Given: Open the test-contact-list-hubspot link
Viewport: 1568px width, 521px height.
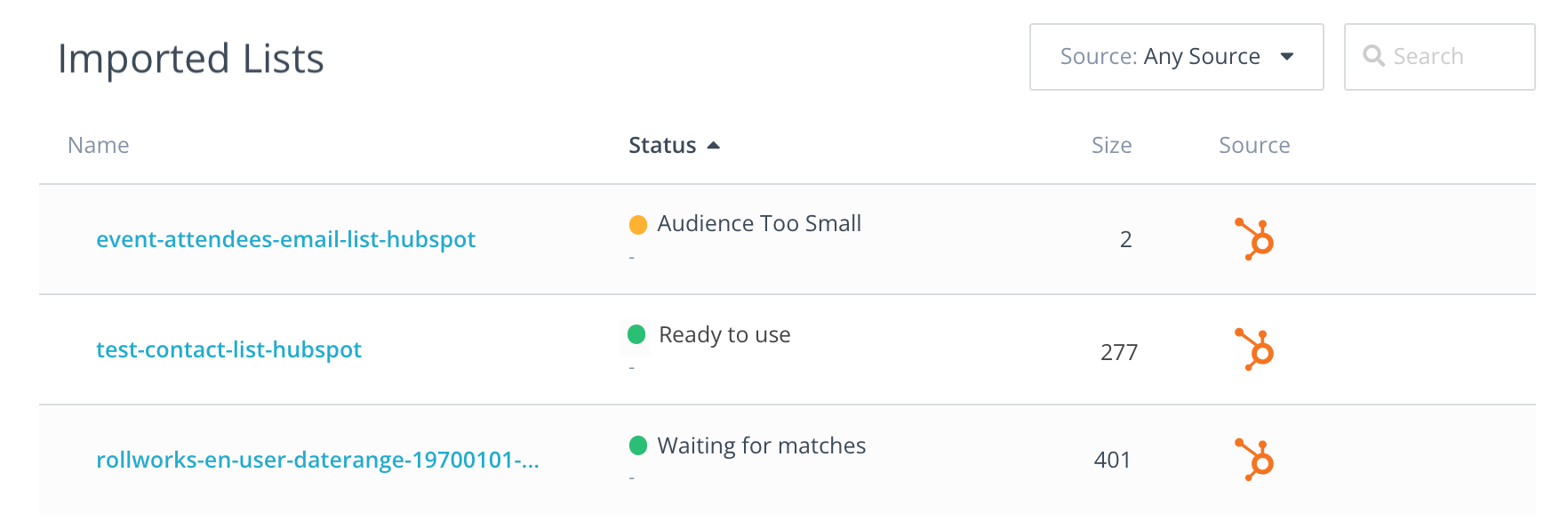Looking at the screenshot, I should (228, 349).
